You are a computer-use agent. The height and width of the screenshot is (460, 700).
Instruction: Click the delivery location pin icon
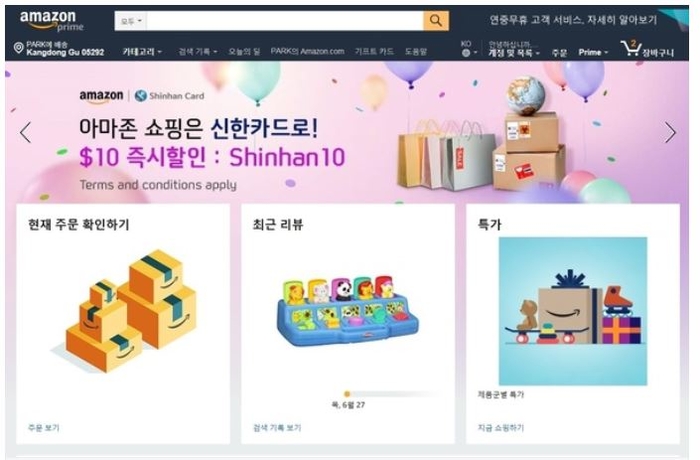coord(18,48)
